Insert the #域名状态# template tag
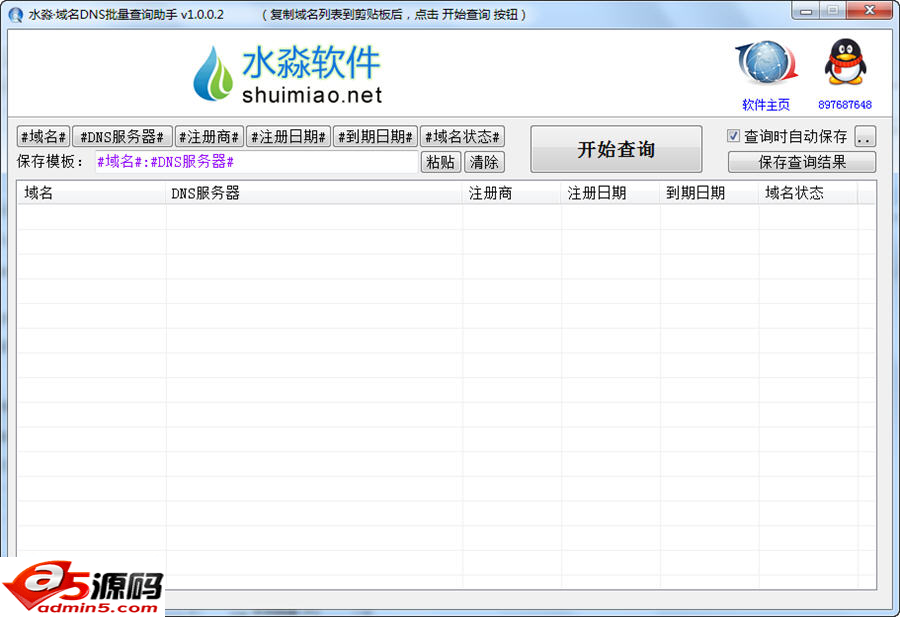The width and height of the screenshot is (900, 617). [462, 137]
